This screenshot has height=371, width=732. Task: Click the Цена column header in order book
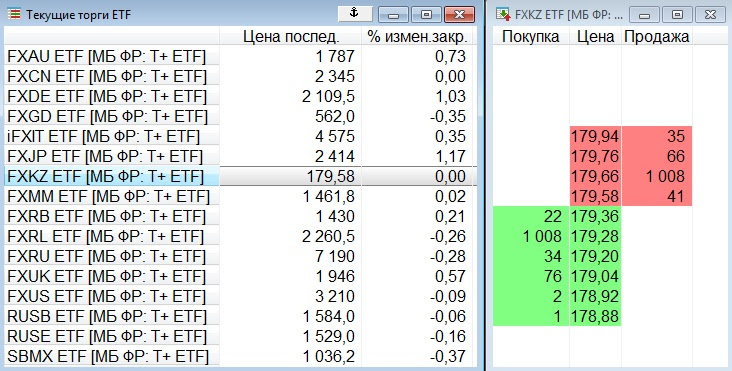pos(595,36)
